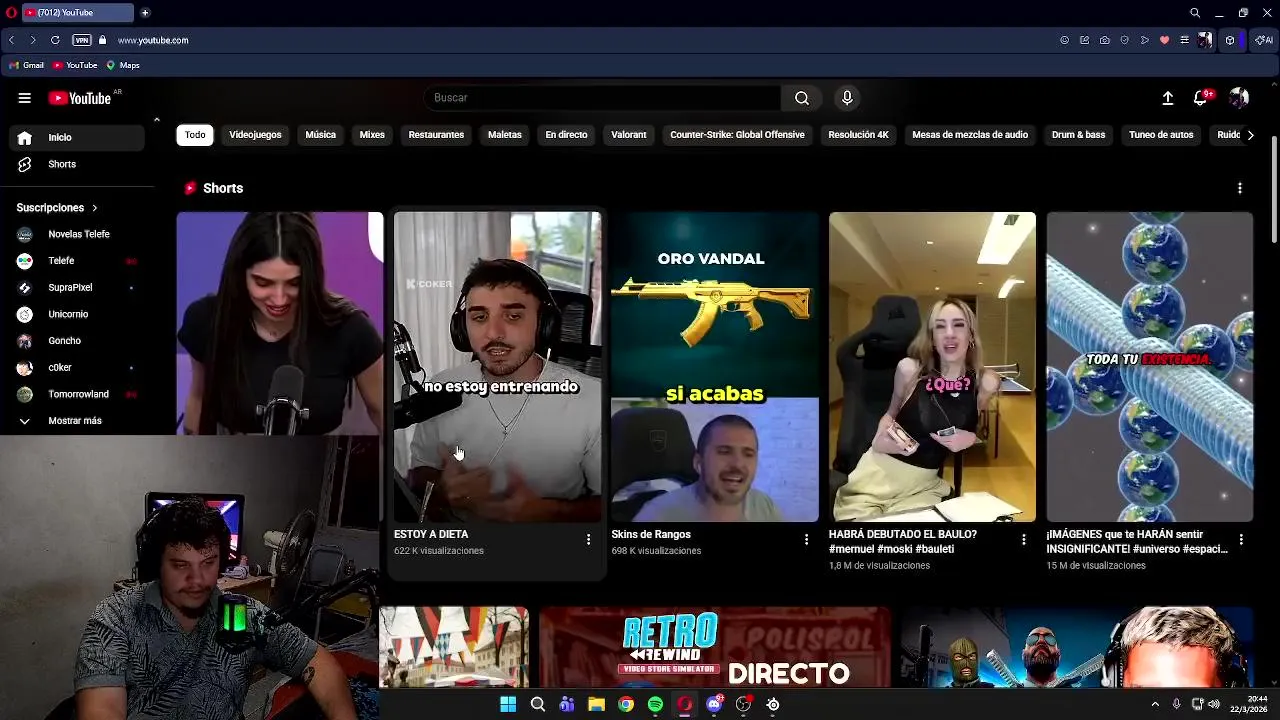Screen dimensions: 1280x720
Task: Open Opera tab search magnifier
Action: [1195, 13]
